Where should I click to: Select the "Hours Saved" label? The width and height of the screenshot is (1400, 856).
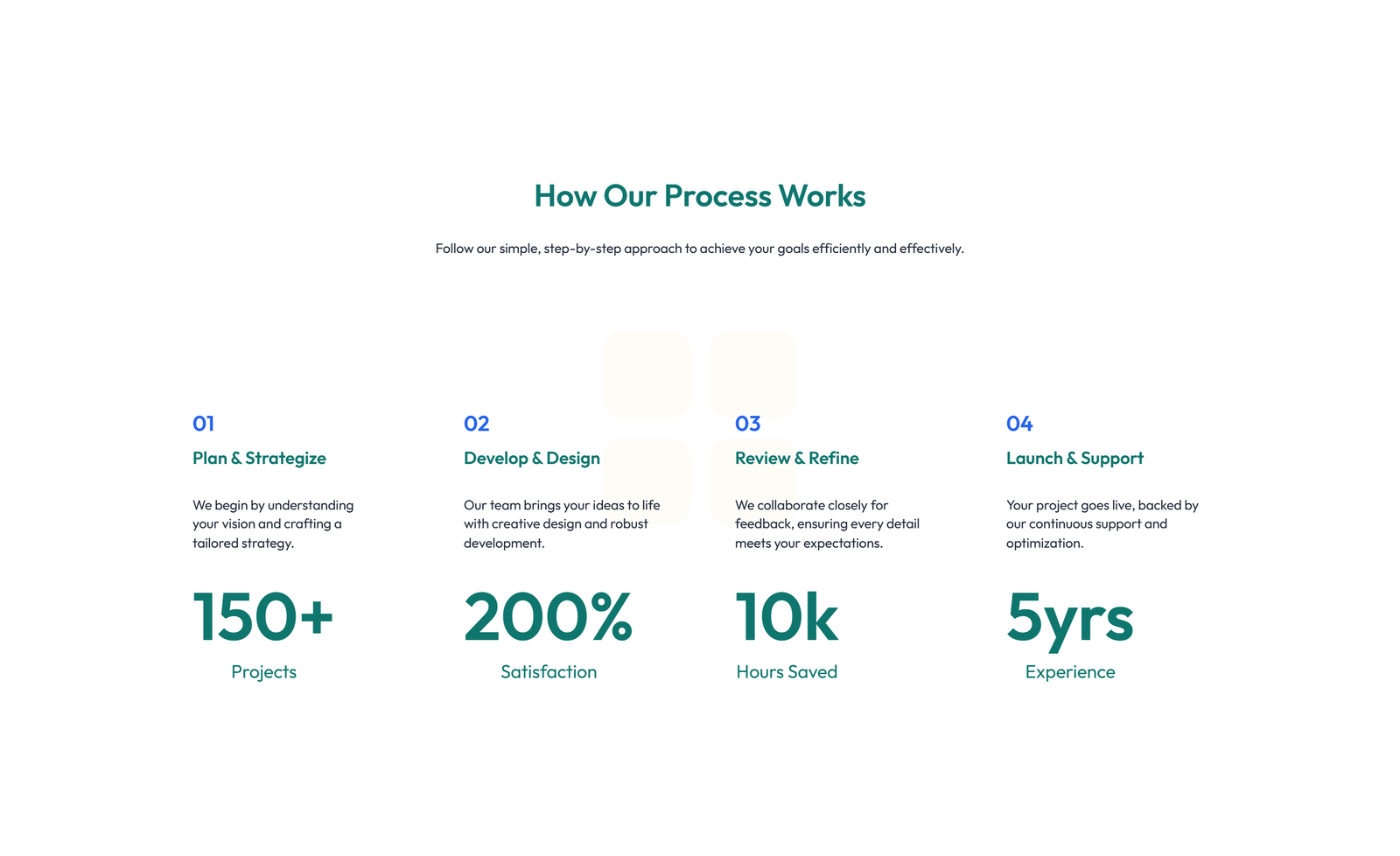(x=787, y=672)
